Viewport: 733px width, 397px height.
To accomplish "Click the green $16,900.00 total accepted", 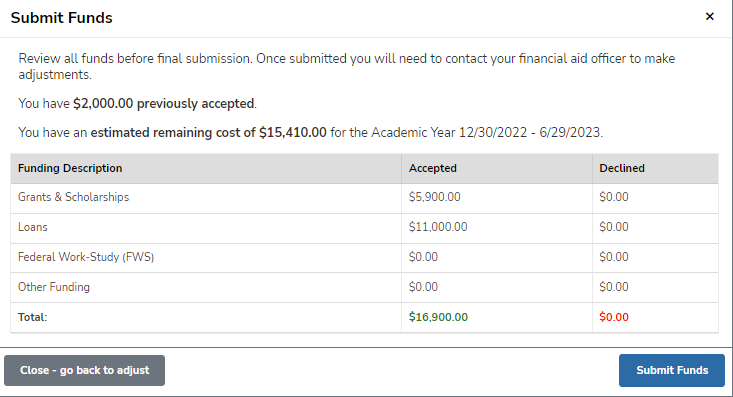I will (x=438, y=317).
